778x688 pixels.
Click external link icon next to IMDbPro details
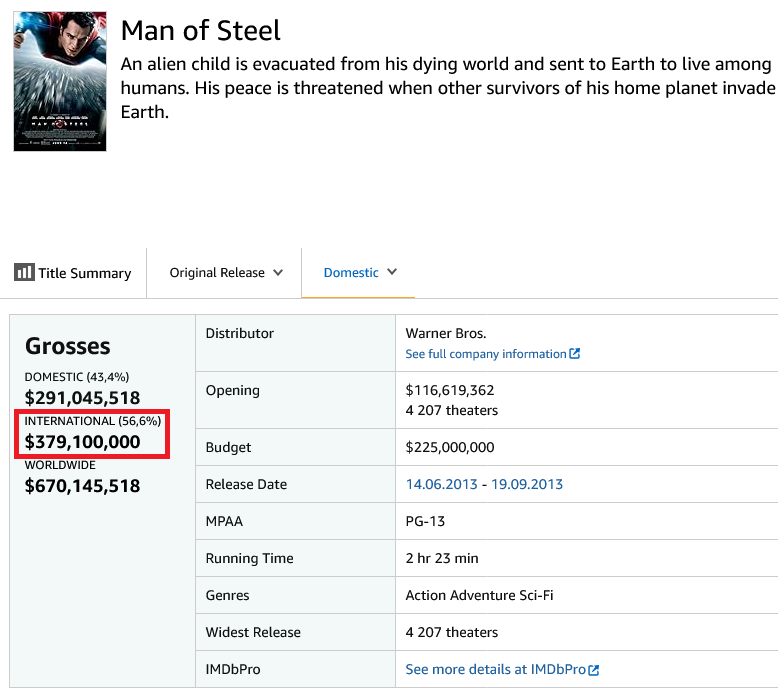(593, 670)
